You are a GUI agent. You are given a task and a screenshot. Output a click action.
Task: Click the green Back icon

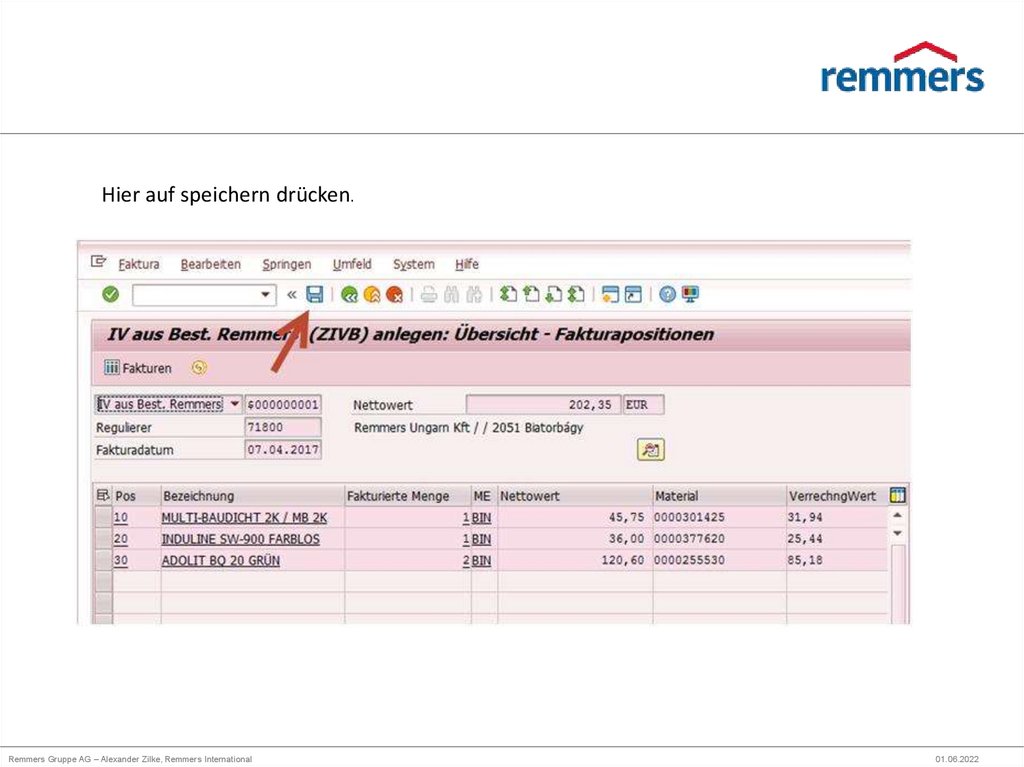[349, 295]
